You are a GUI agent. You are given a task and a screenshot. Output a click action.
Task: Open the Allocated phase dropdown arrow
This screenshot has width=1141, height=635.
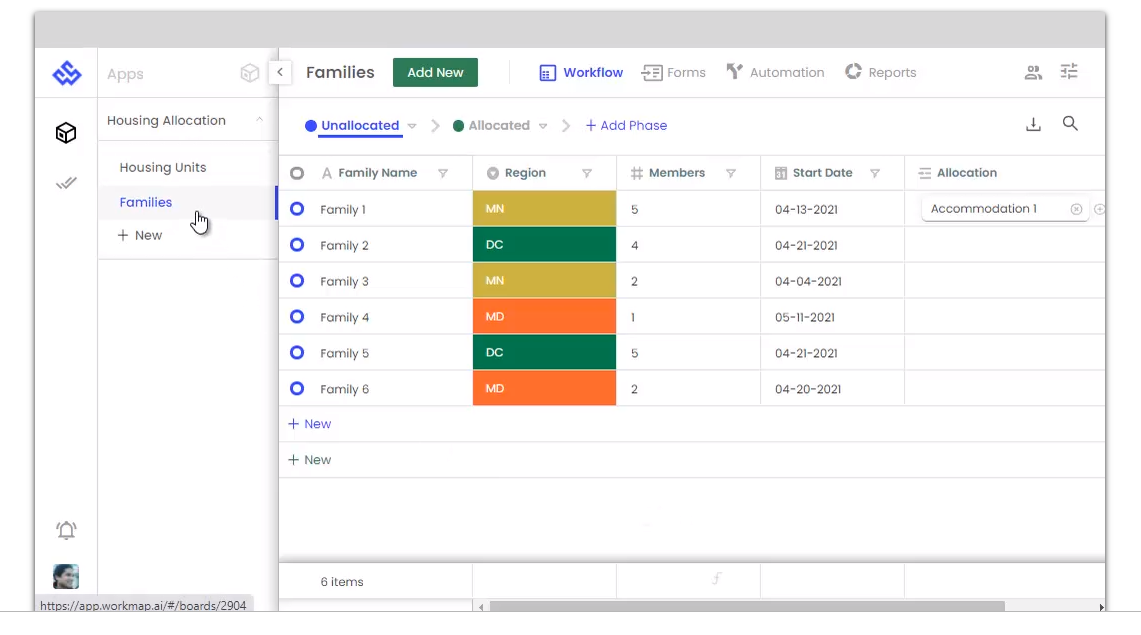click(x=543, y=126)
